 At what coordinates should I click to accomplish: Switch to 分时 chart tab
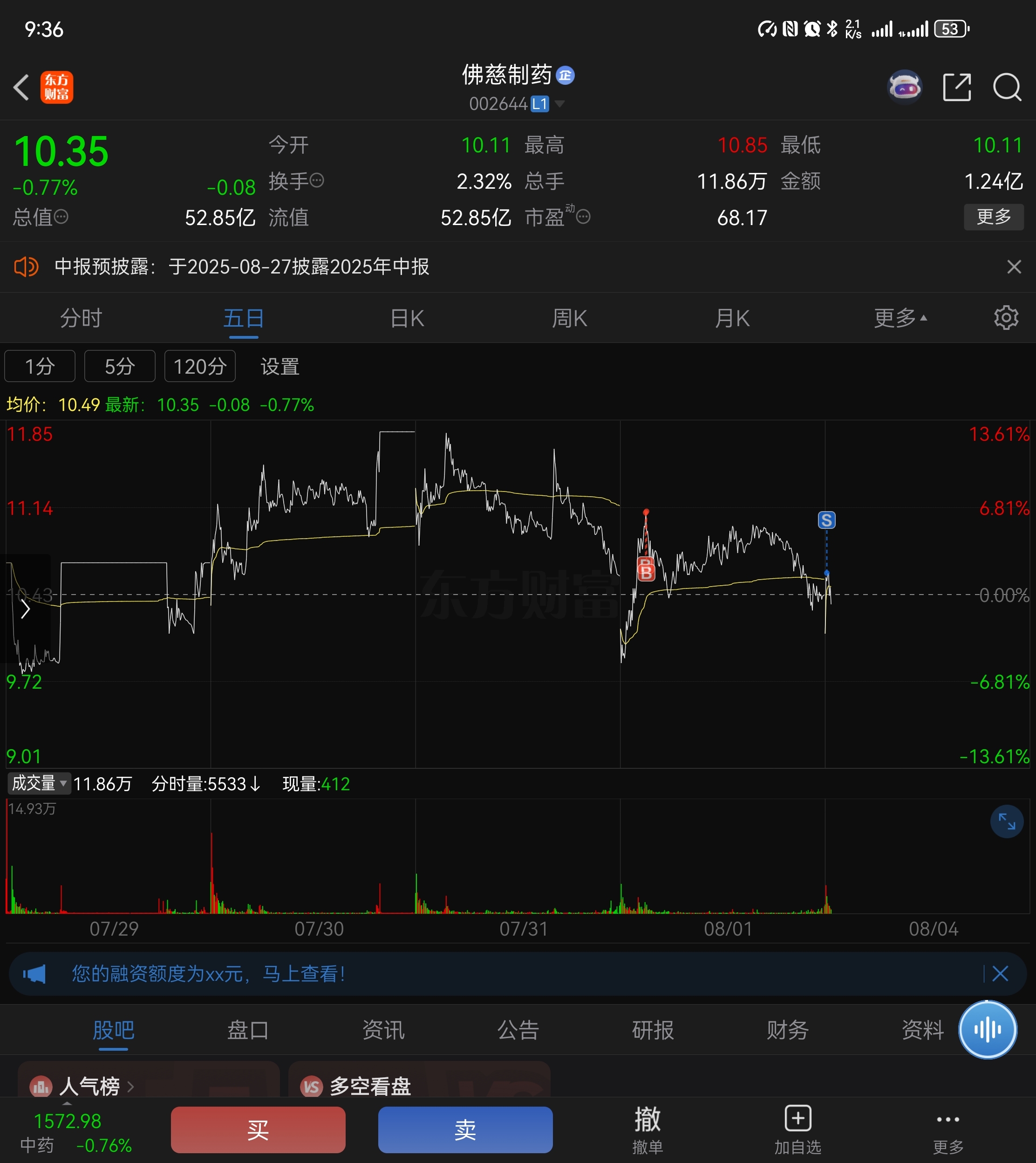81,318
